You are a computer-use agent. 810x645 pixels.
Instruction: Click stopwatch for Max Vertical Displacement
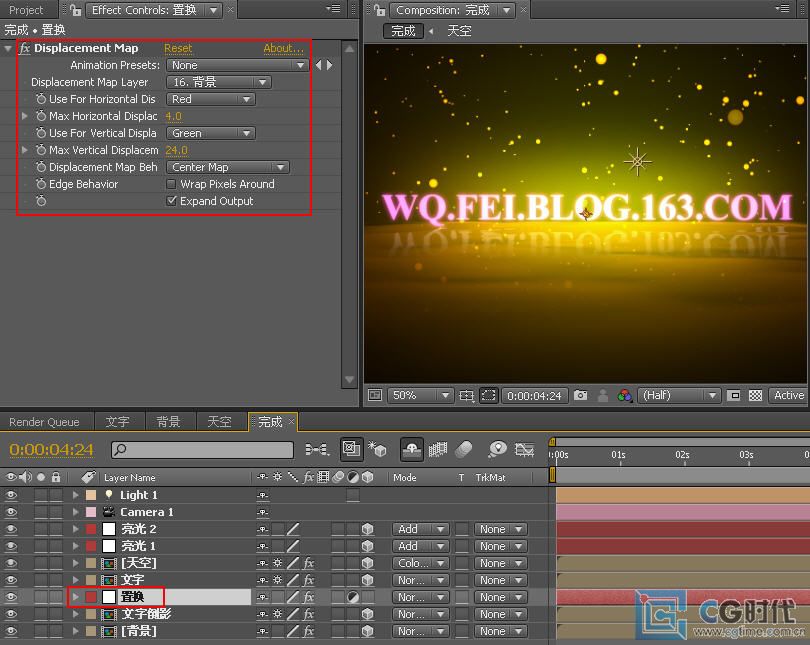(x=41, y=150)
